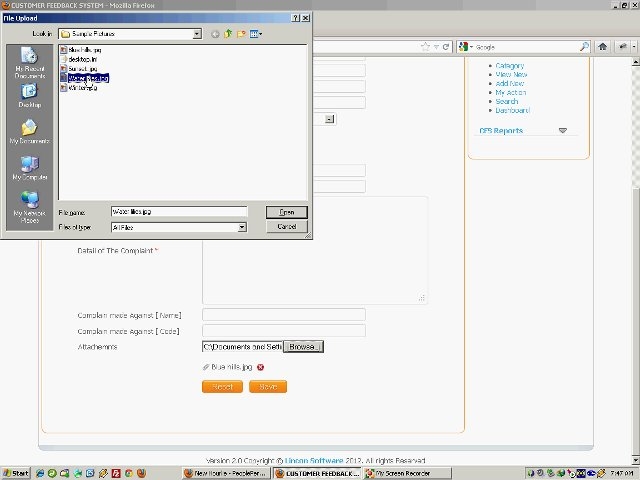Open the Google search engine dropdown
640x480 pixels.
click(x=465, y=47)
